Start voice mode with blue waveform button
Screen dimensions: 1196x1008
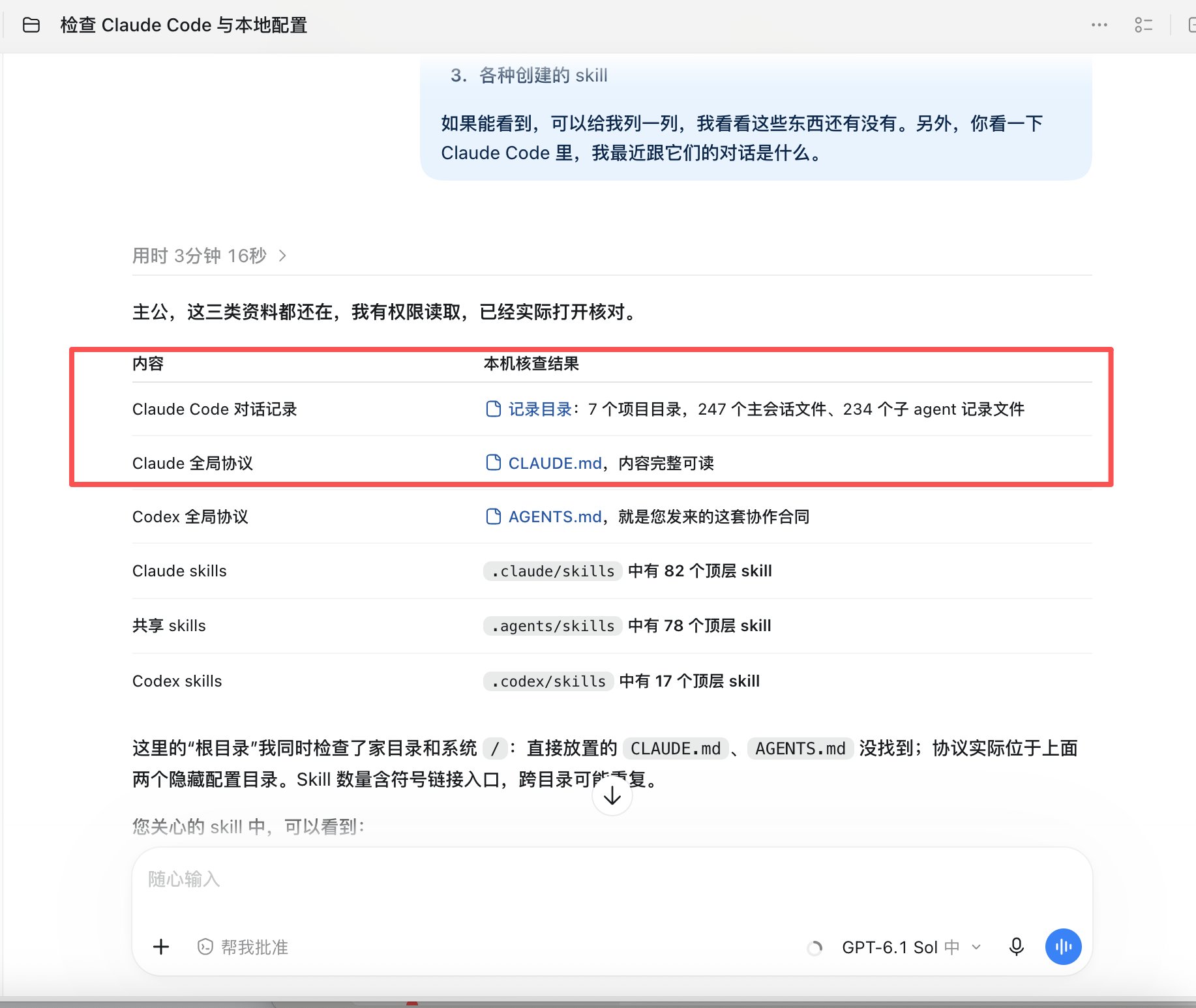1063,947
